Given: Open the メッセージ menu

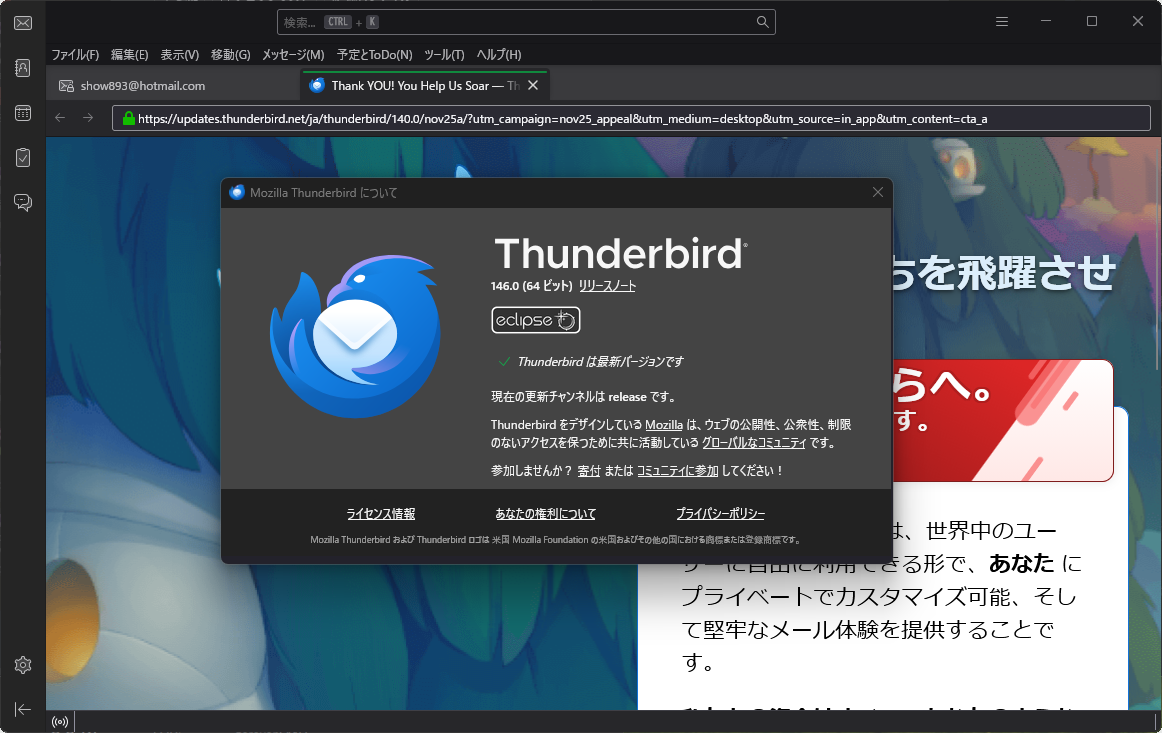Looking at the screenshot, I should tap(292, 55).
